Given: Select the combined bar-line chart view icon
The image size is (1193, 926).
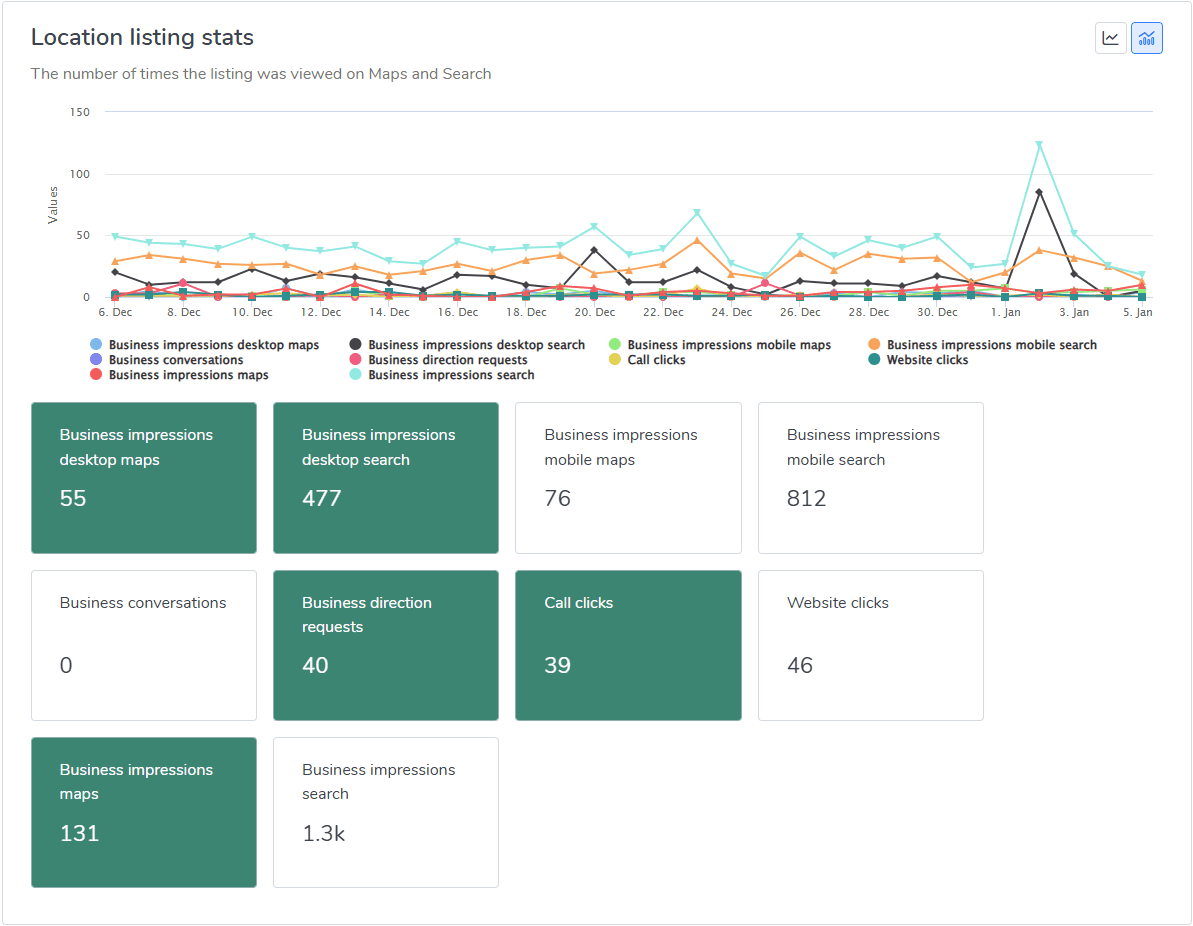Looking at the screenshot, I should (x=1147, y=38).
